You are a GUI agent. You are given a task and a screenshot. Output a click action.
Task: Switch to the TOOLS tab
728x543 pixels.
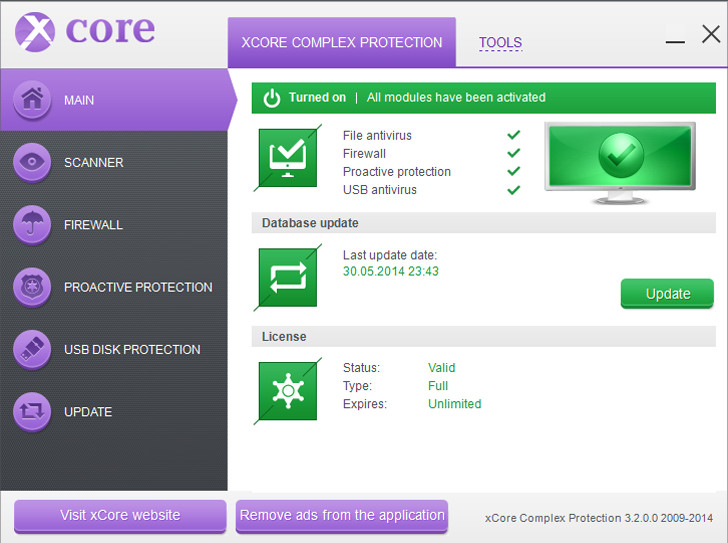[500, 42]
